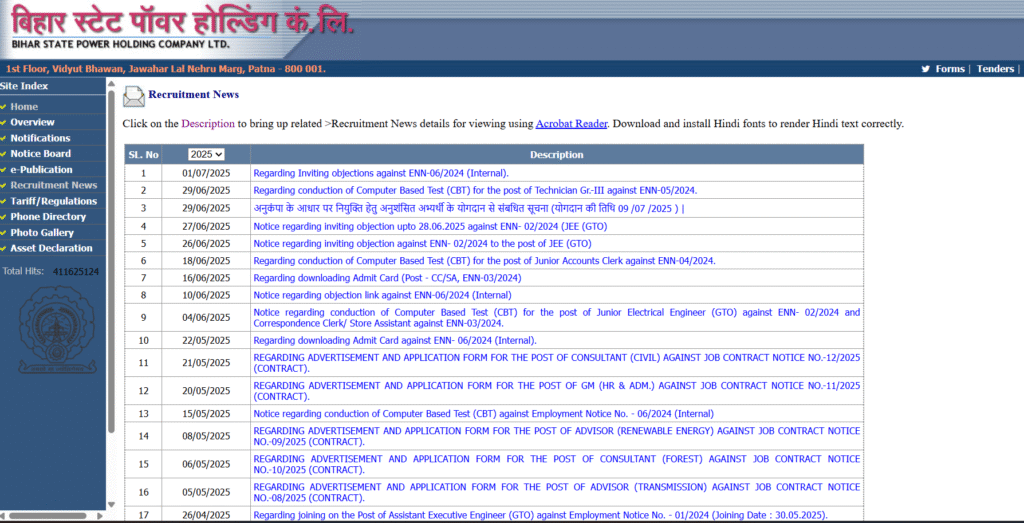This screenshot has height=523, width=1024.
Task: Click the date cell 21/05/2025
Action: [x=206, y=363]
